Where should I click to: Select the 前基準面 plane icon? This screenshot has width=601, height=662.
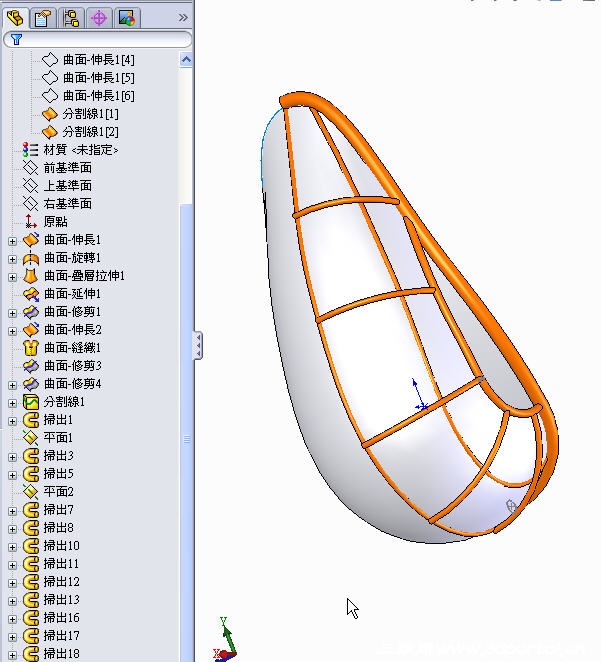pyautogui.click(x=30, y=168)
